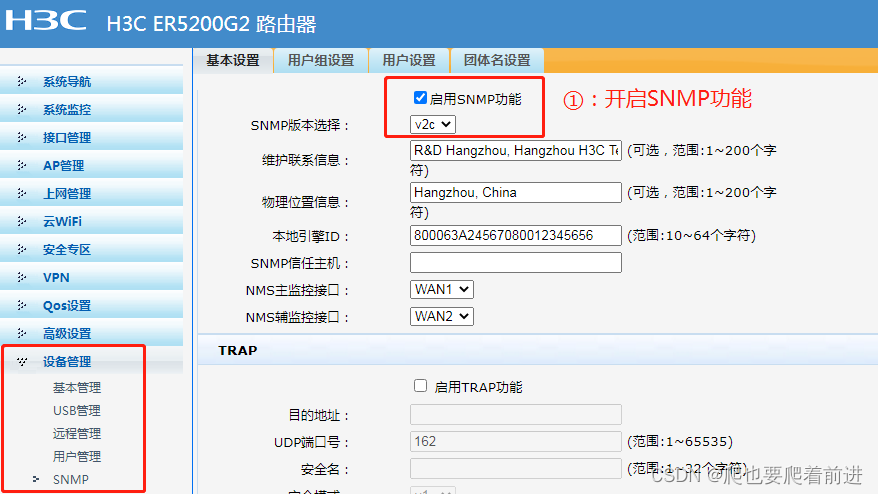The height and width of the screenshot is (494, 878).
Task: Expand the 系统导航 menu arrow icon
Action: coord(22,81)
